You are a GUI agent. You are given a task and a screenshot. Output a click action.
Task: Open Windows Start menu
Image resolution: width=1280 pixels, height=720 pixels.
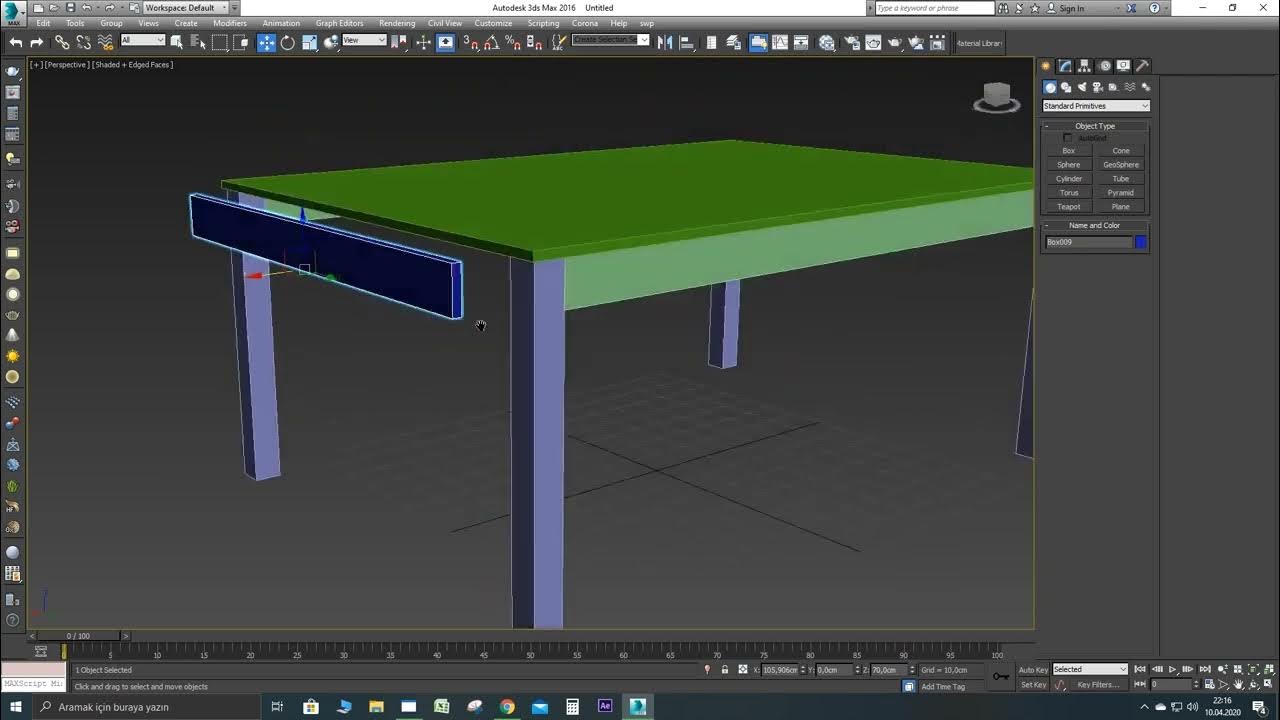click(x=15, y=707)
